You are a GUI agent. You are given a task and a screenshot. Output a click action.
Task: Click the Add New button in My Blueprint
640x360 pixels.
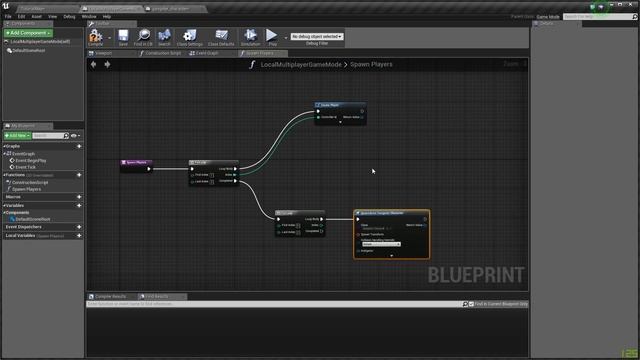(17, 136)
